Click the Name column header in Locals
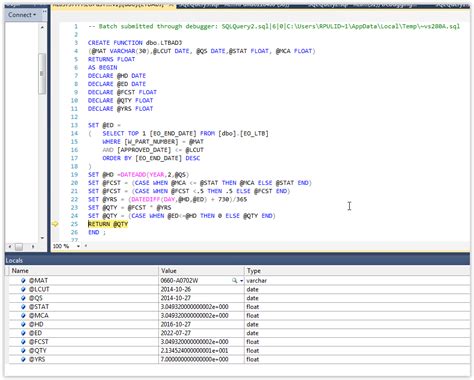474x380 pixels. (83, 271)
